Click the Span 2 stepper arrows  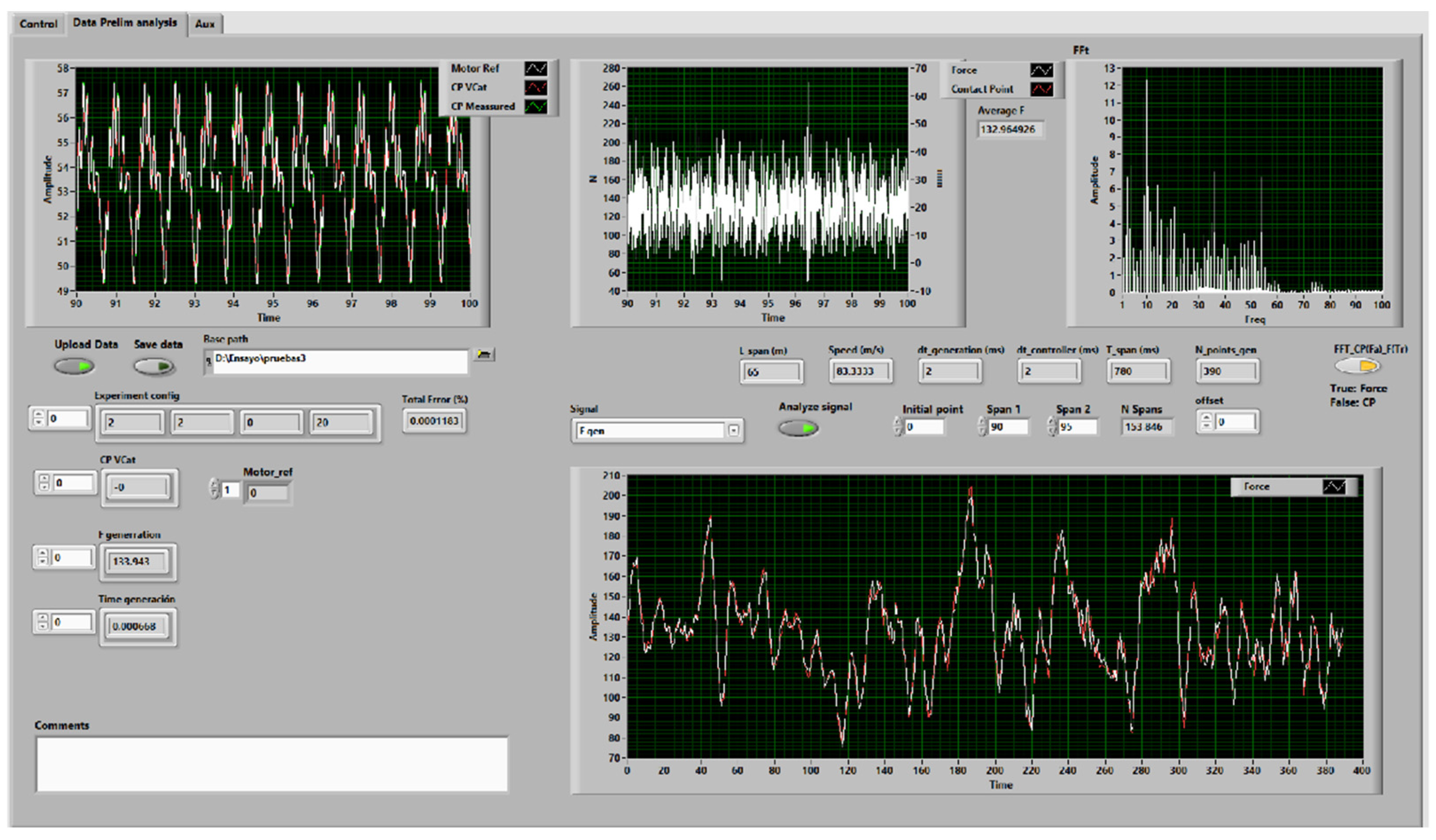pos(1051,426)
